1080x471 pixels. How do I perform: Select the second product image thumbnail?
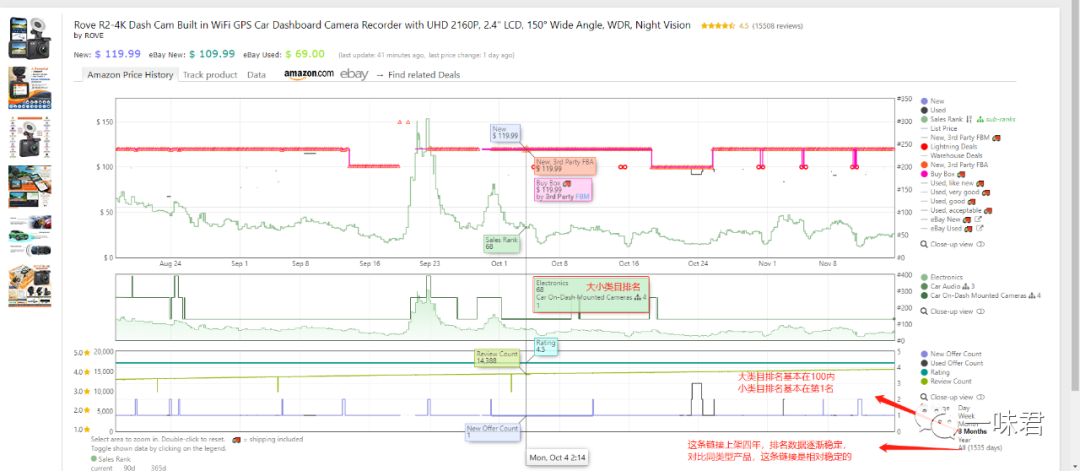[30, 87]
